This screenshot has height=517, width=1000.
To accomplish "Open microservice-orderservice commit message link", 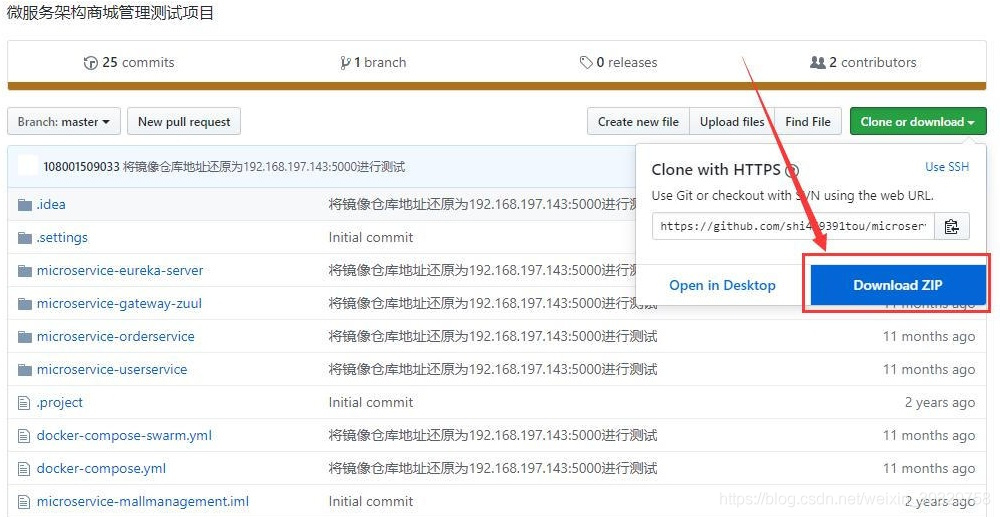I will (492, 337).
